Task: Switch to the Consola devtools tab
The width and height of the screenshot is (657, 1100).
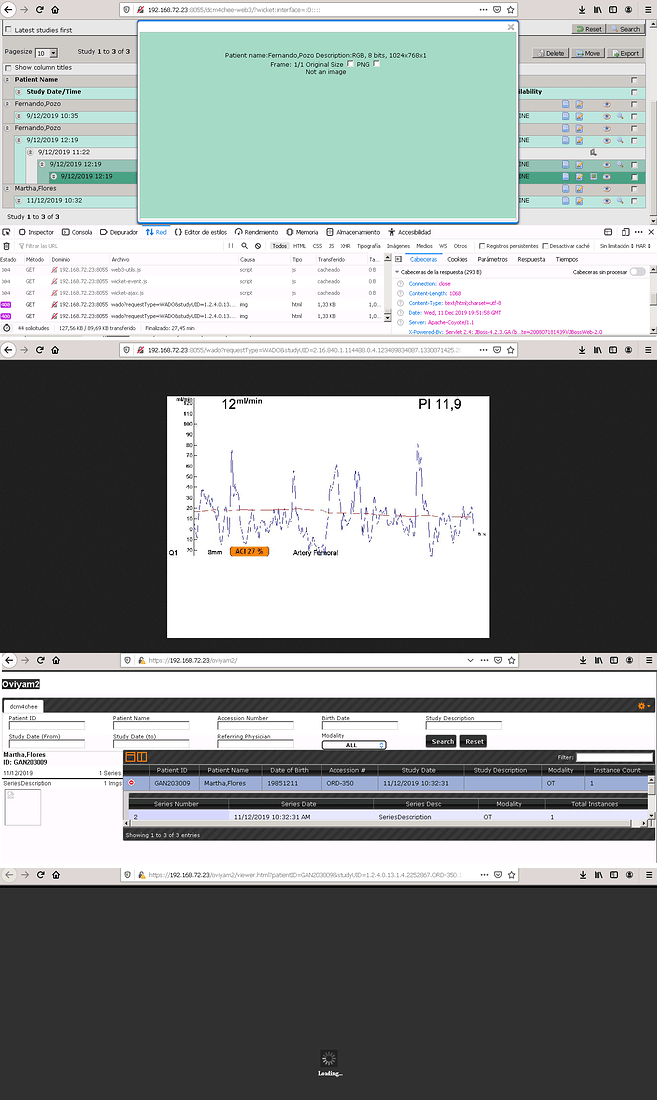Action: [77, 232]
